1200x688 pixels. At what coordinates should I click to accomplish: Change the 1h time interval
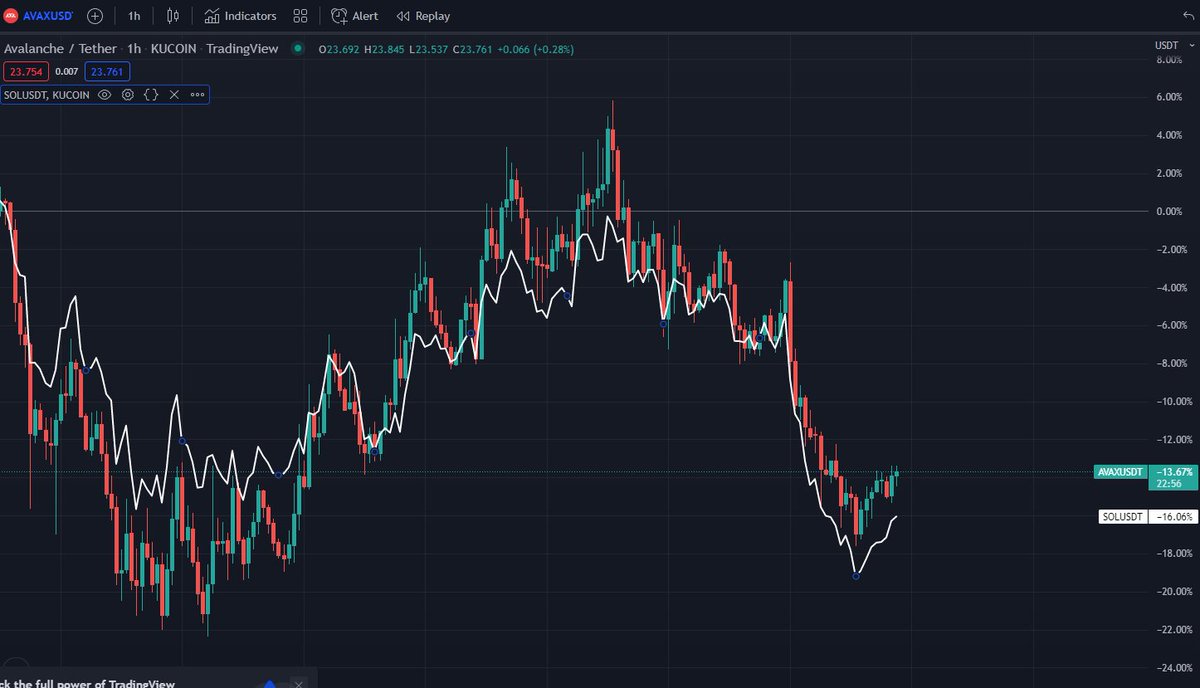tap(134, 16)
